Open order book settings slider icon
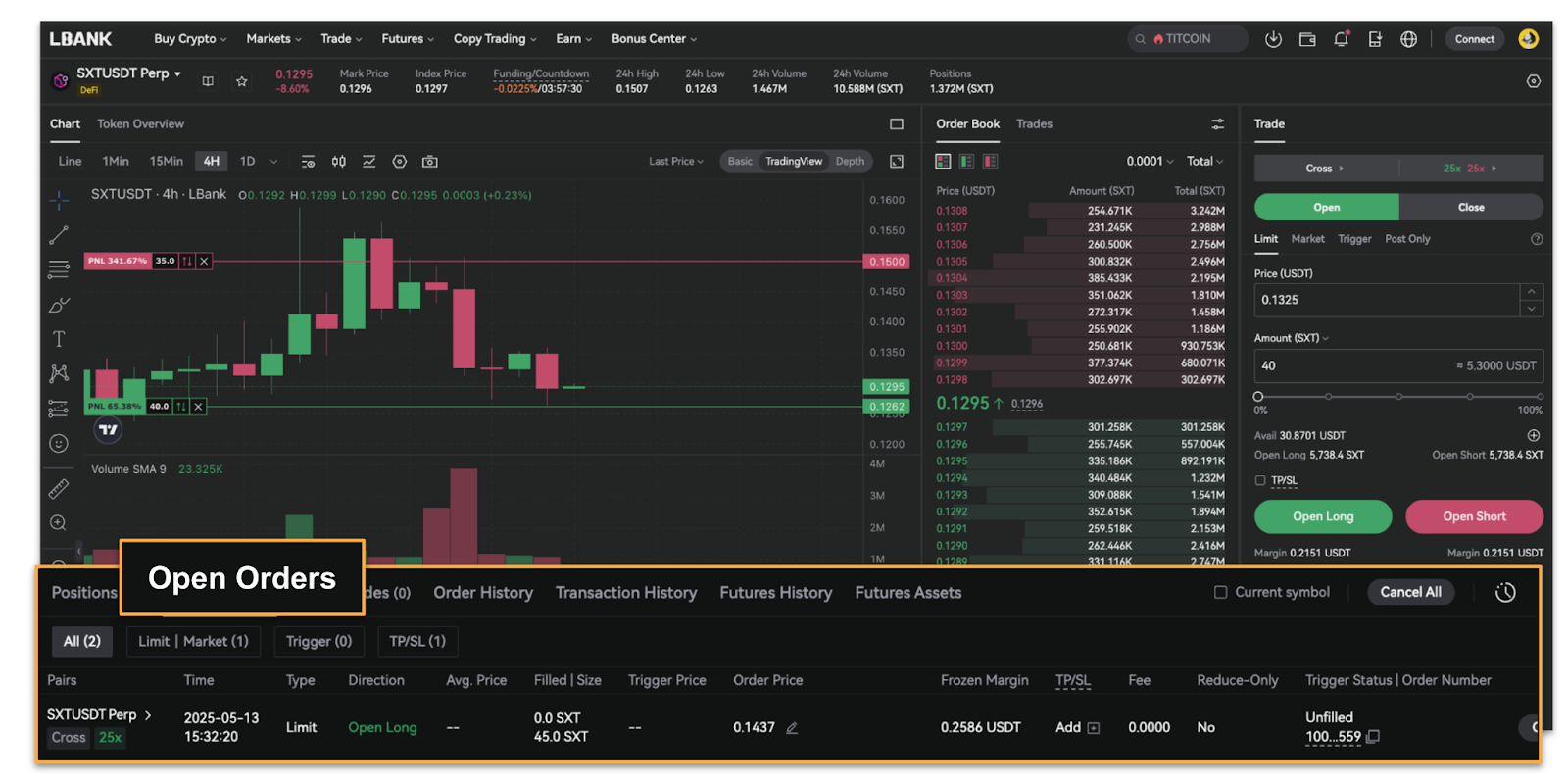 coord(1217,124)
